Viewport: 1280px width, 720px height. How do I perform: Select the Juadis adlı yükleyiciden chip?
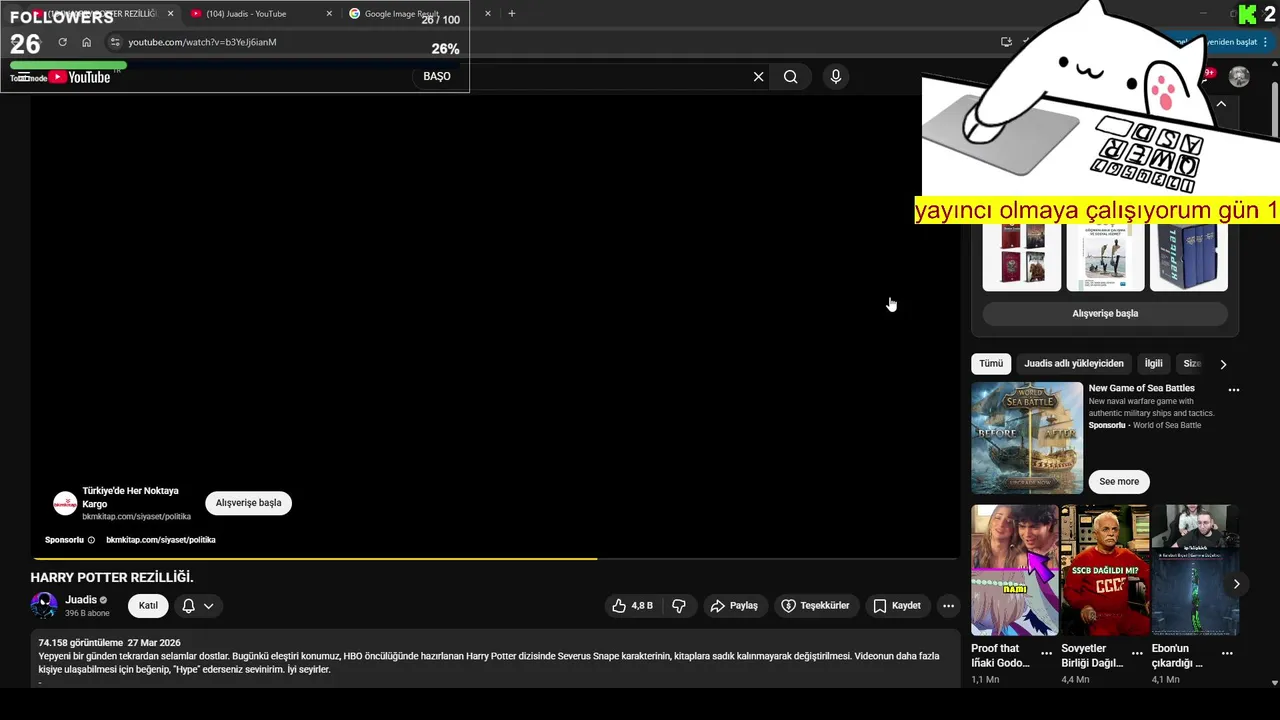tap(1074, 363)
